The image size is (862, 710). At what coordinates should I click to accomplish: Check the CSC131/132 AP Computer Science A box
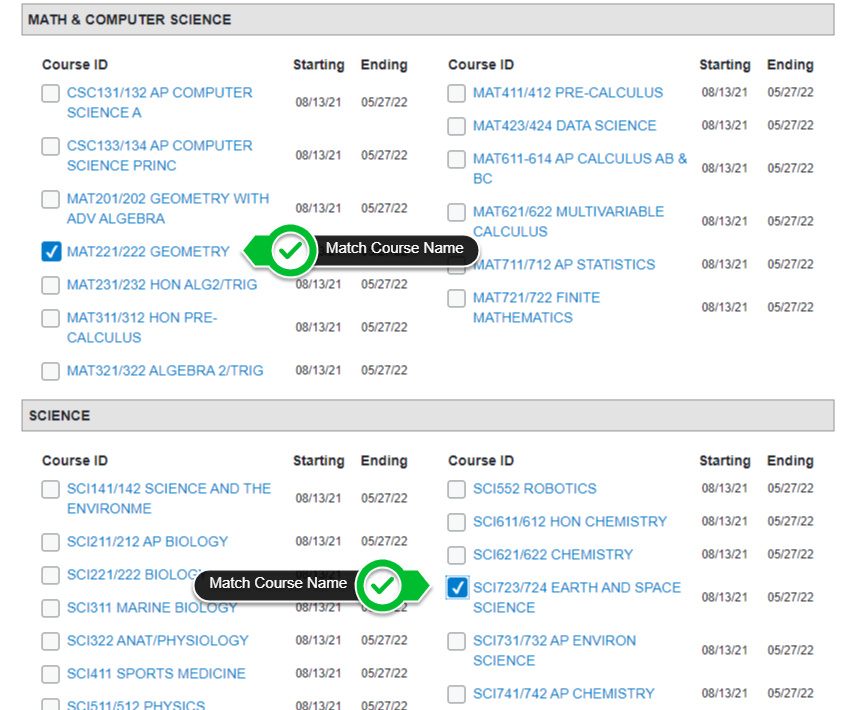point(51,94)
